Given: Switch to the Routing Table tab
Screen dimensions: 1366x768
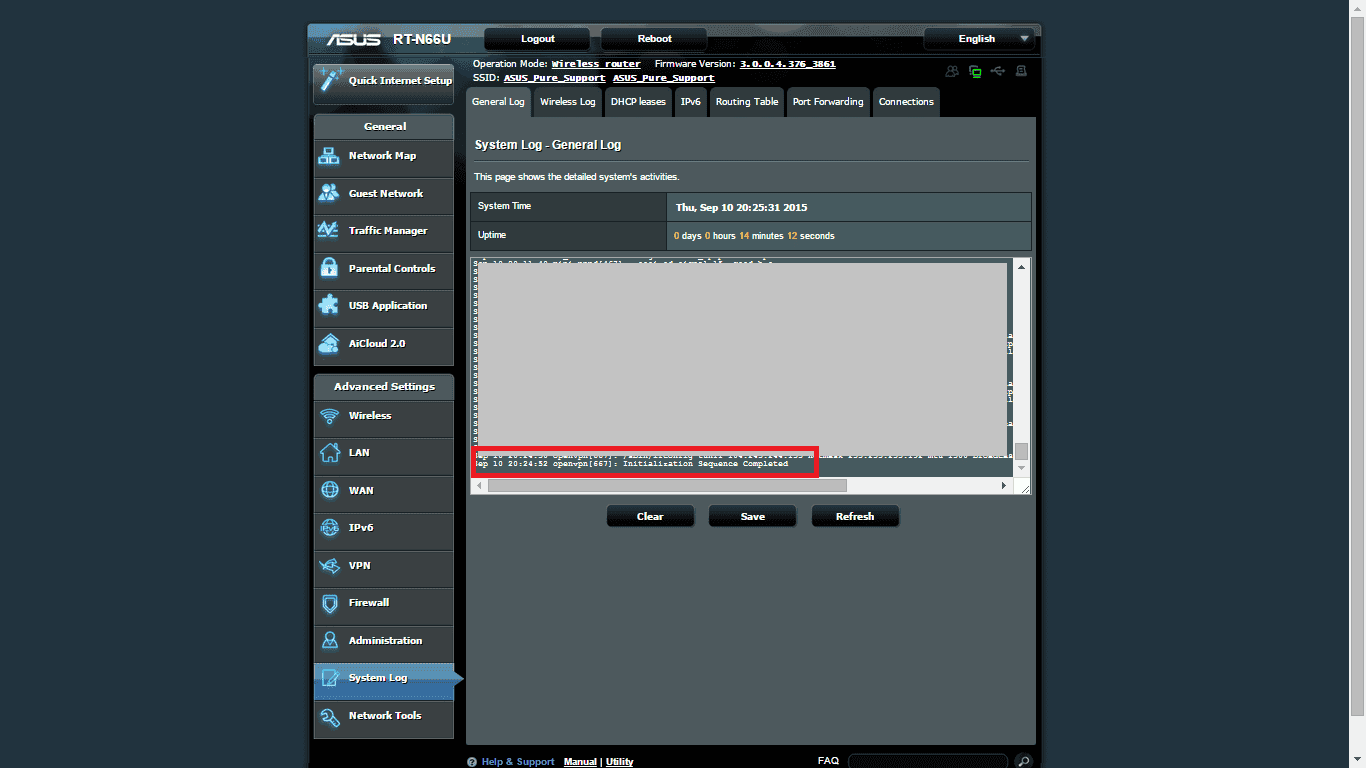Looking at the screenshot, I should 747,102.
